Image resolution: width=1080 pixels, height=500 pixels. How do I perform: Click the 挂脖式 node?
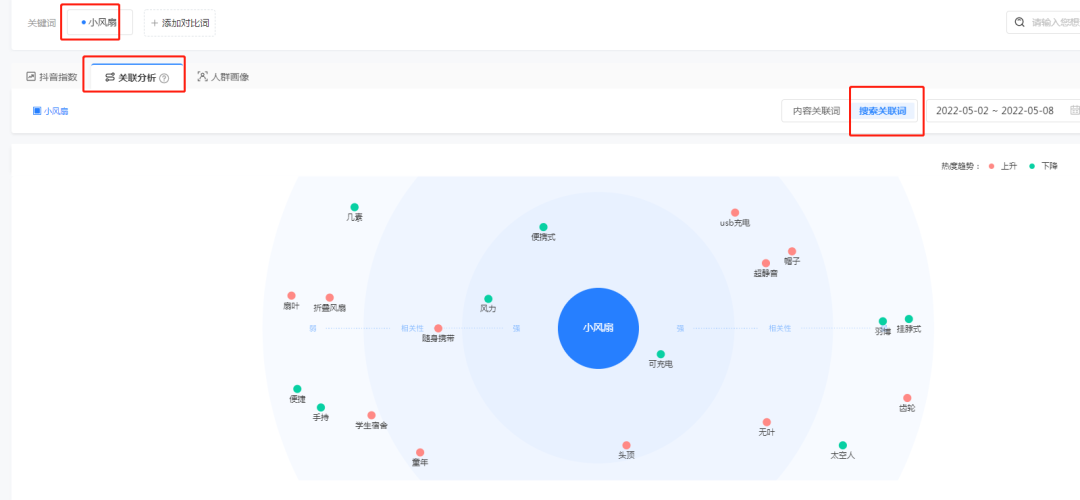[x=908, y=319]
